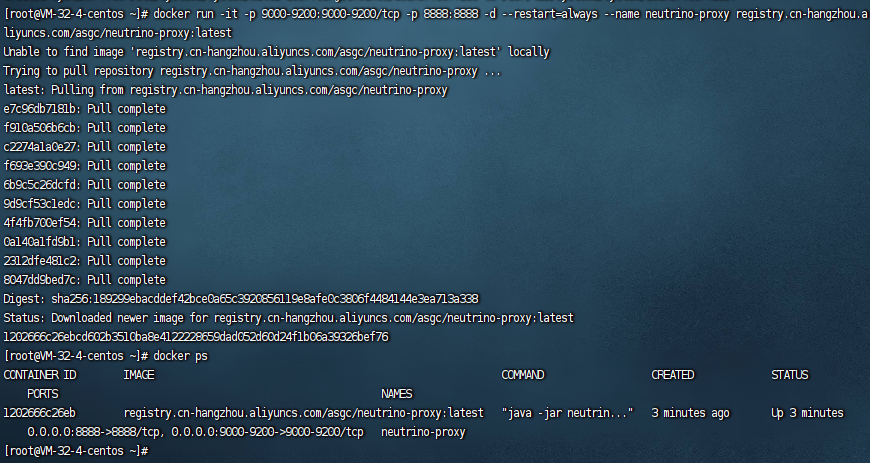This screenshot has height=463, width=870.
Task: Select layer 8047dd9bed7c Pull complete line
Action: pyautogui.click(x=84, y=279)
